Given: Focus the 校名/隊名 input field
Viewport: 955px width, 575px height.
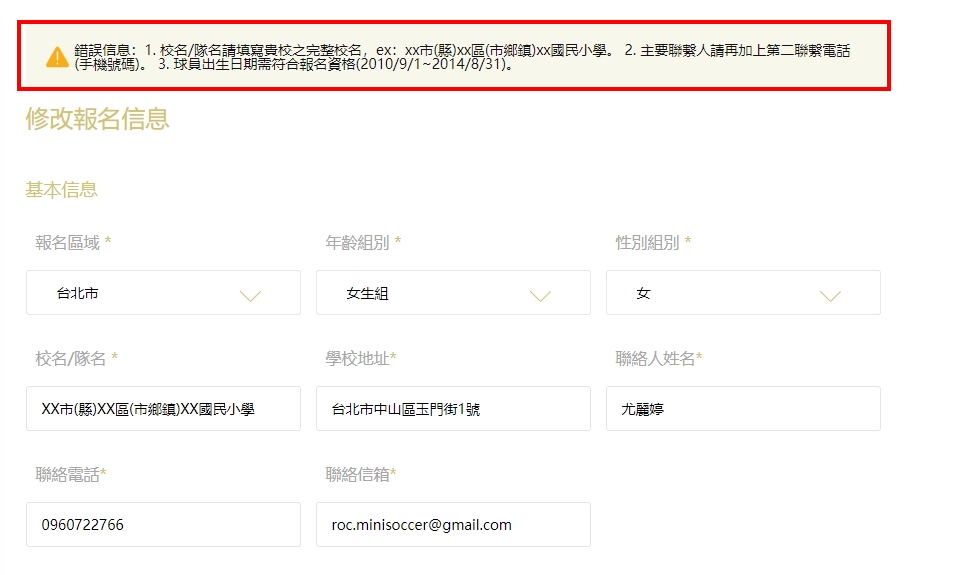Looking at the screenshot, I should 163,409.
